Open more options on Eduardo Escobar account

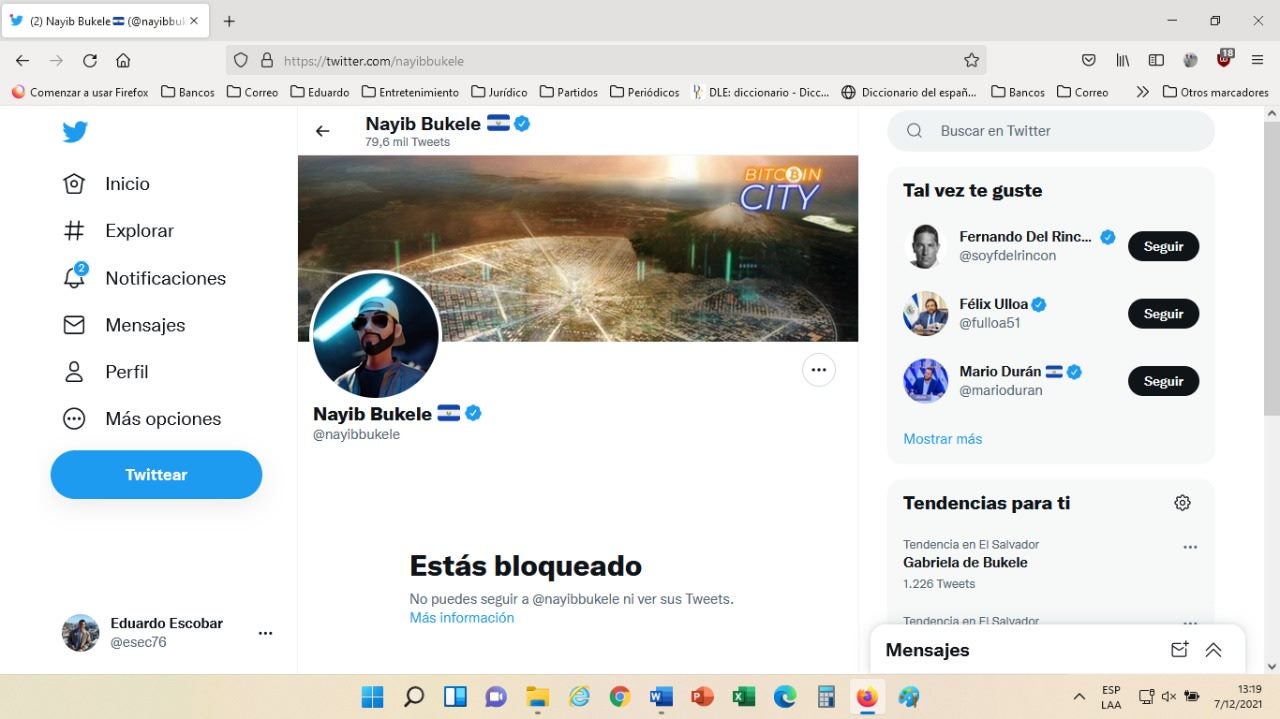[x=265, y=633]
